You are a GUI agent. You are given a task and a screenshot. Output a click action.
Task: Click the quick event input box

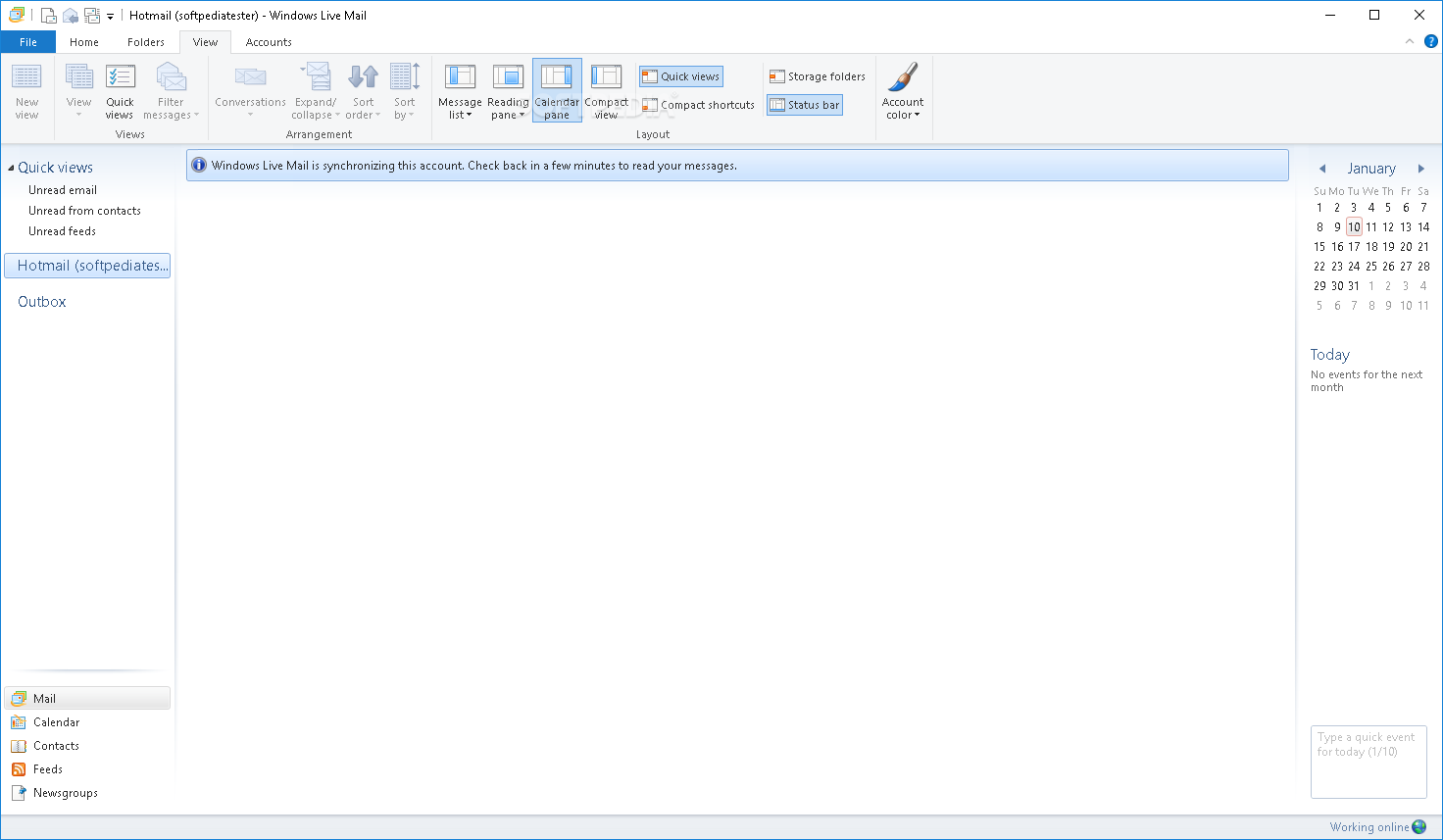click(x=1368, y=762)
